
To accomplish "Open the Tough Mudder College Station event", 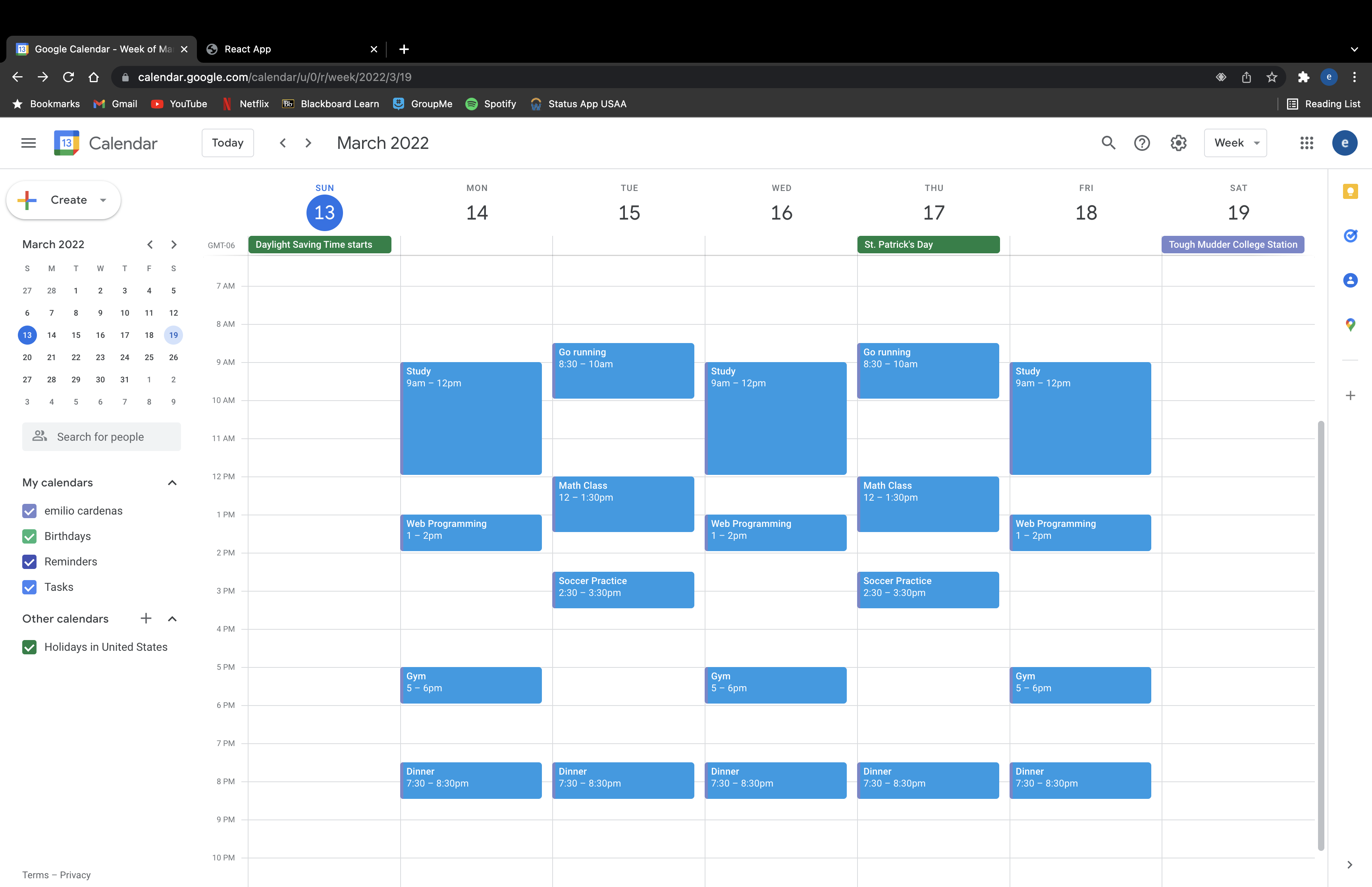I will [x=1232, y=245].
